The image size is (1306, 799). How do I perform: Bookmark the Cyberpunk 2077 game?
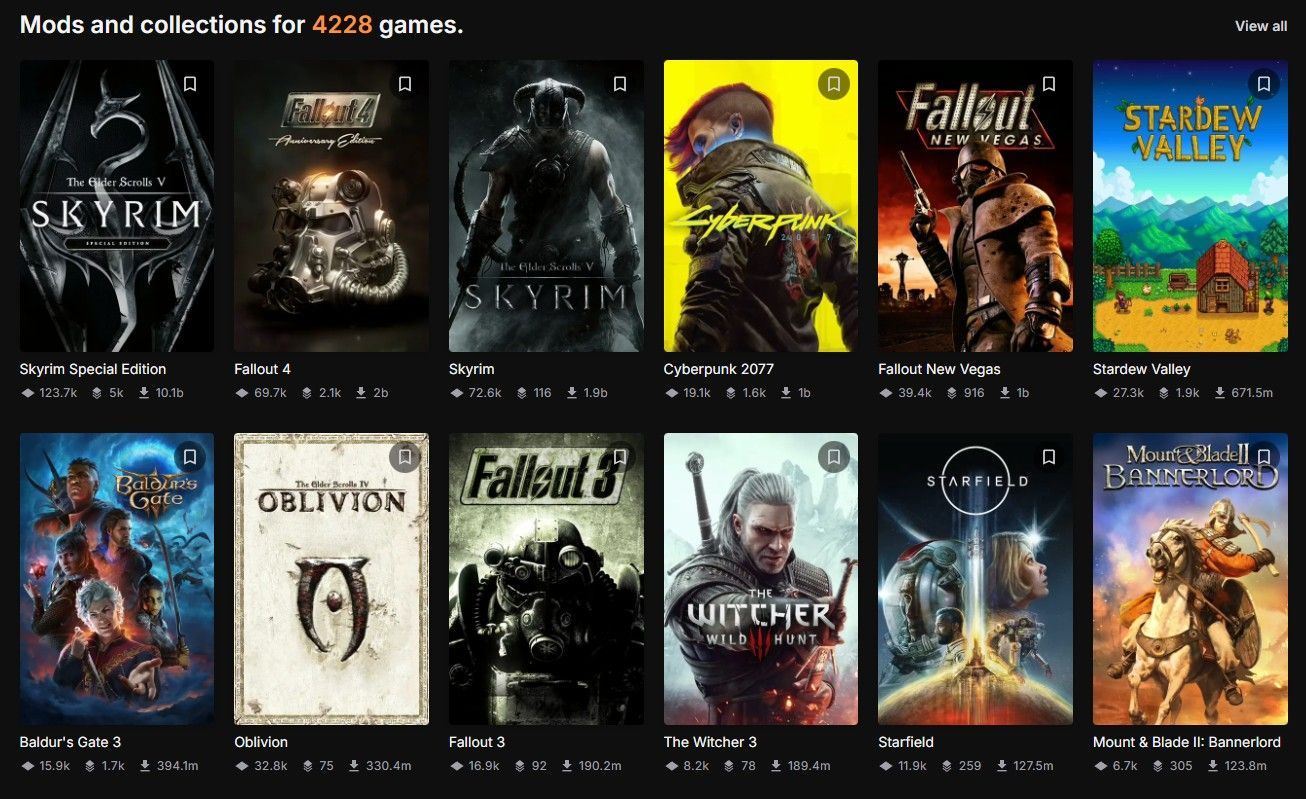click(x=834, y=84)
